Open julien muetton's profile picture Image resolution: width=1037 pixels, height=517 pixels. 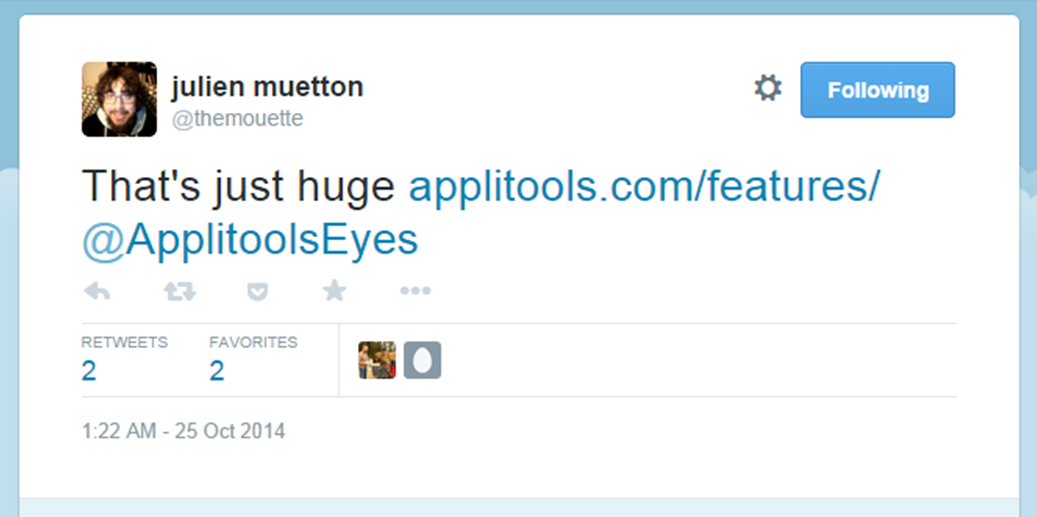point(119,99)
